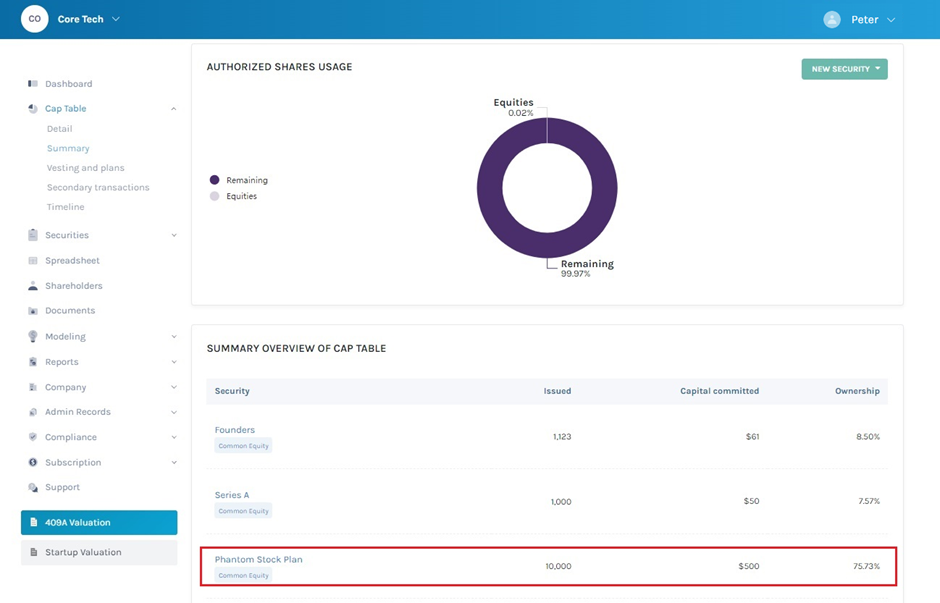Open Secondary transactions
Viewport: 940px width, 603px height.
pos(98,187)
